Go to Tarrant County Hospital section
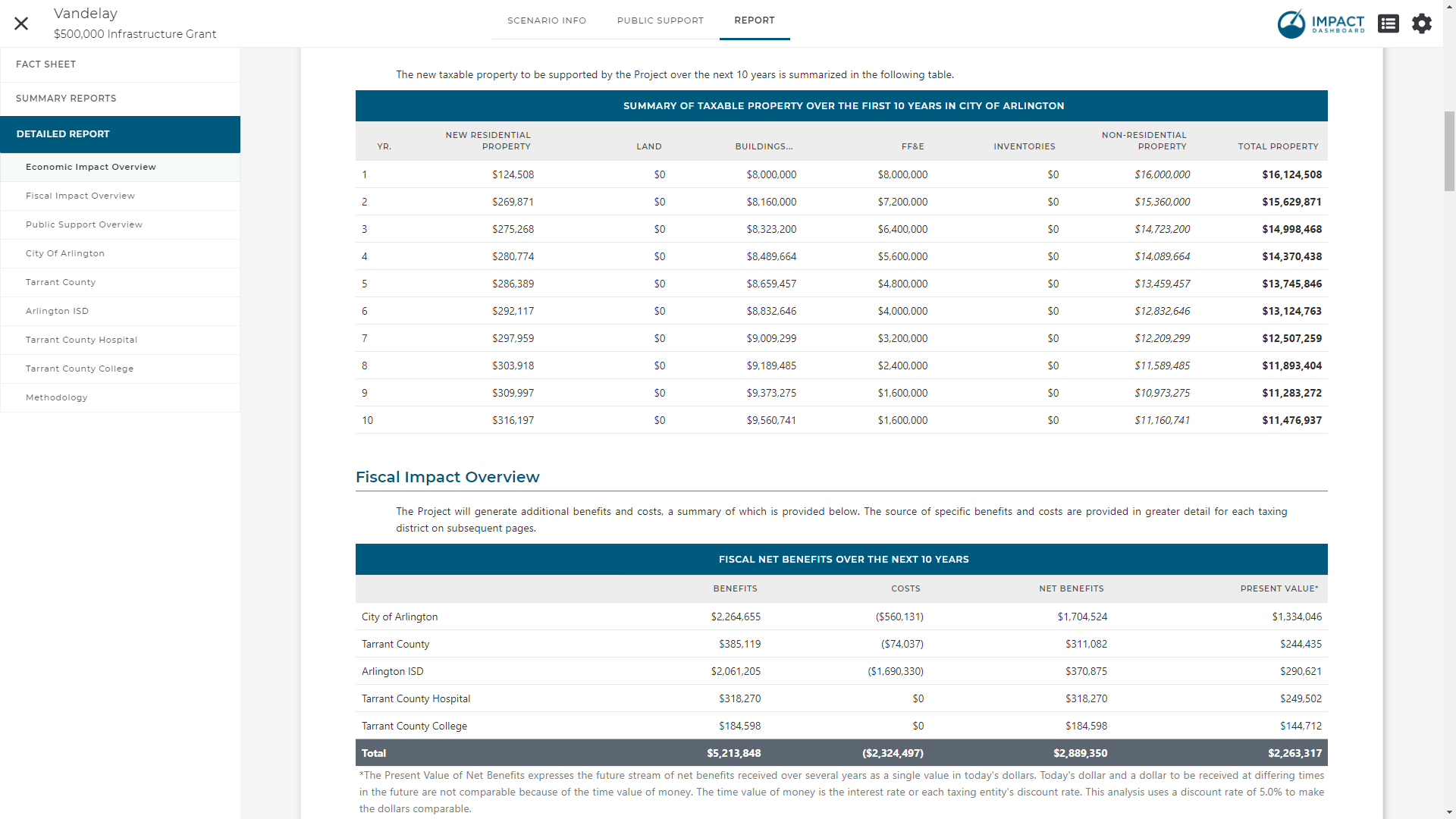The width and height of the screenshot is (1456, 819). [x=81, y=340]
